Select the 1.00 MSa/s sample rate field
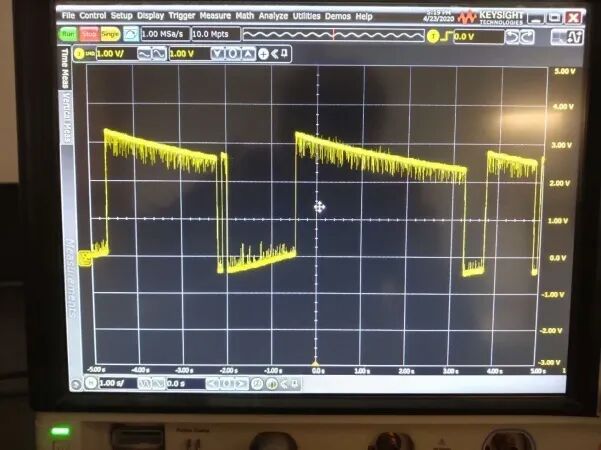This screenshot has width=601, height=450. [165, 34]
